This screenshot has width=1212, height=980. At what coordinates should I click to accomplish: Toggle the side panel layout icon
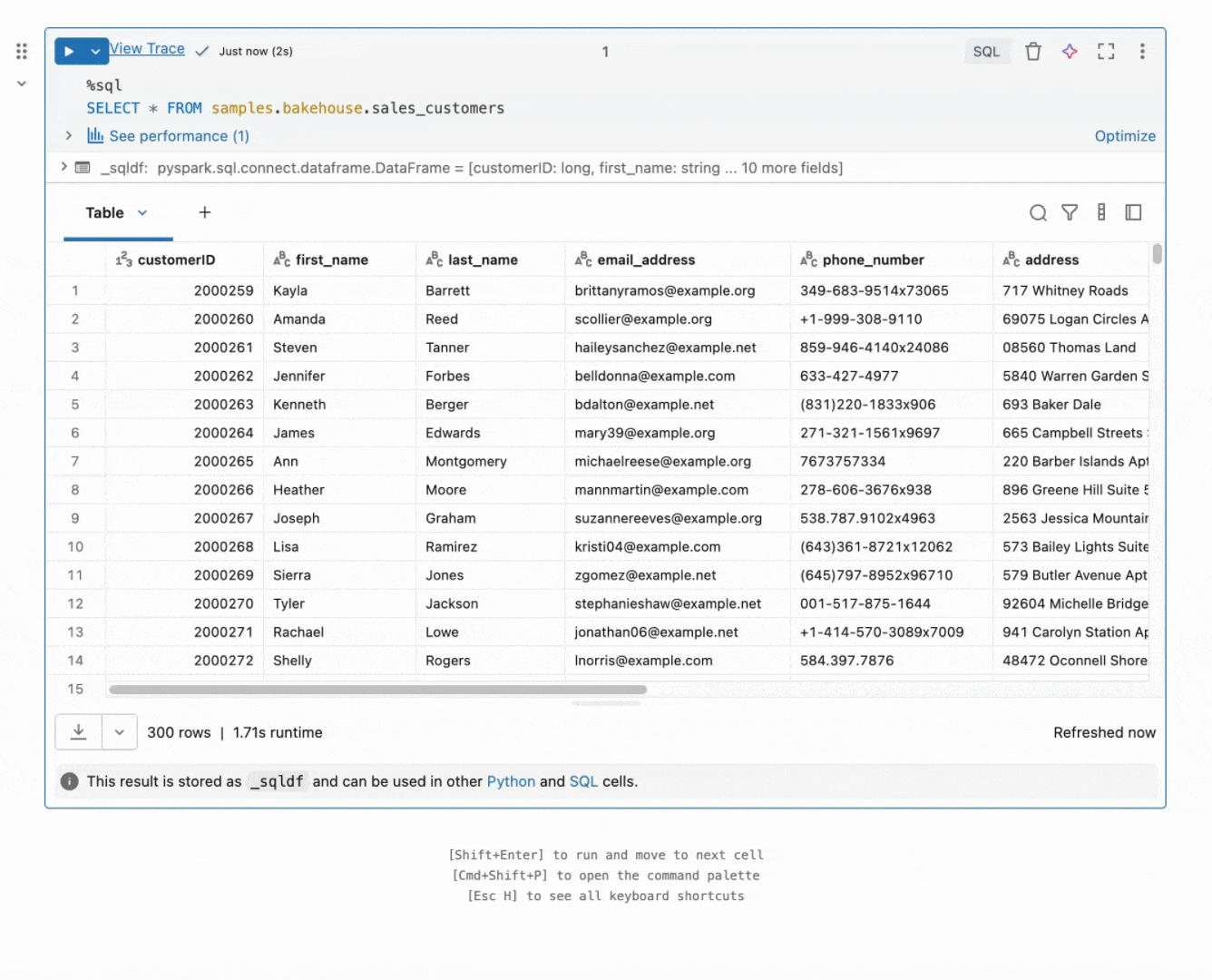click(1133, 212)
